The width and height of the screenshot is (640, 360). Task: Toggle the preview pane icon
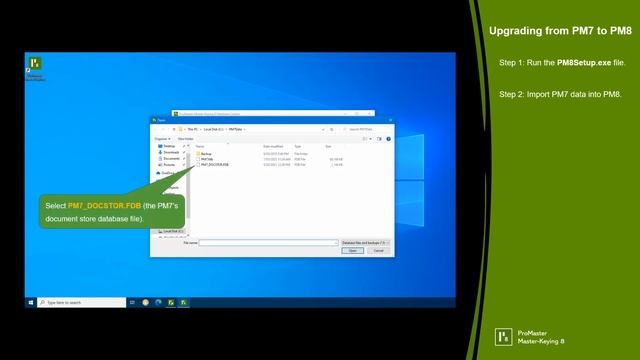[x=379, y=139]
